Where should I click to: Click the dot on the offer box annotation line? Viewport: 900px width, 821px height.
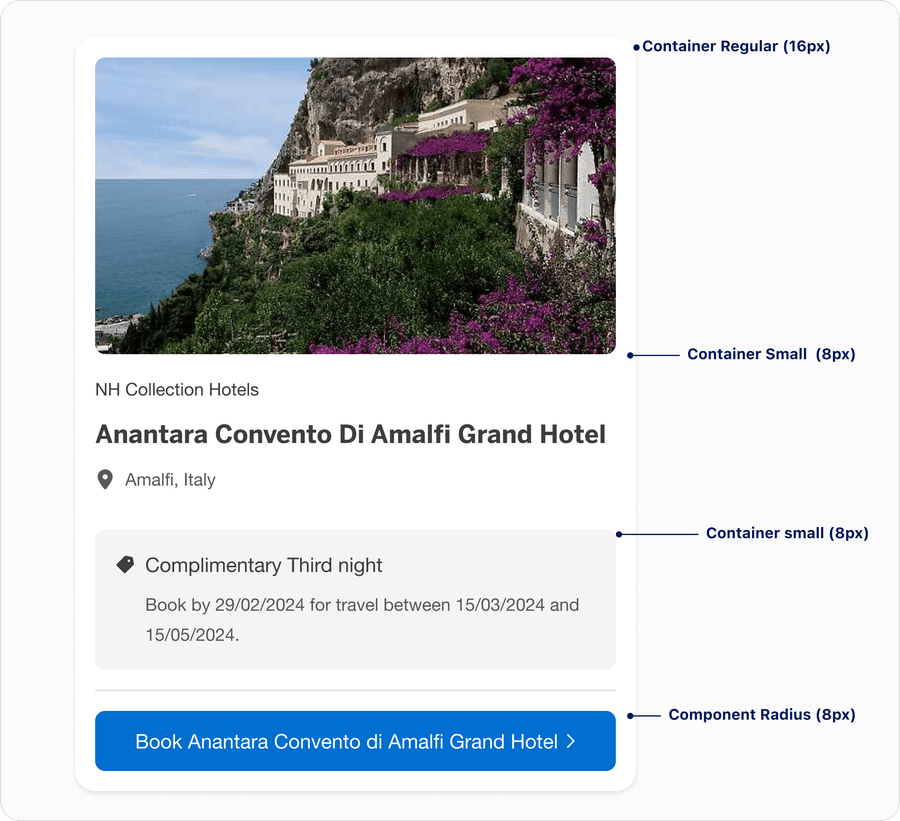coord(619,534)
